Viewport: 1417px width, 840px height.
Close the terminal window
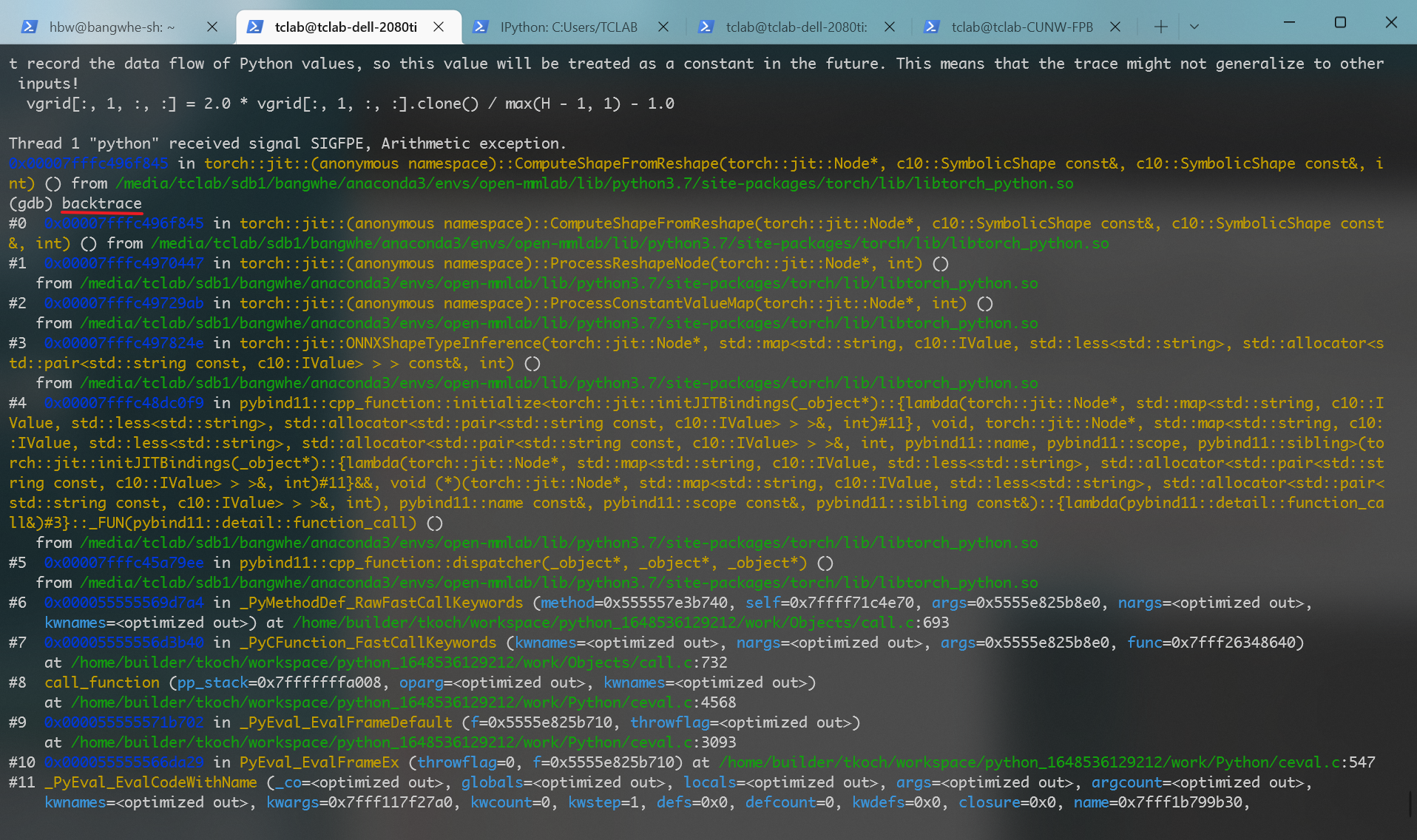pos(1391,22)
